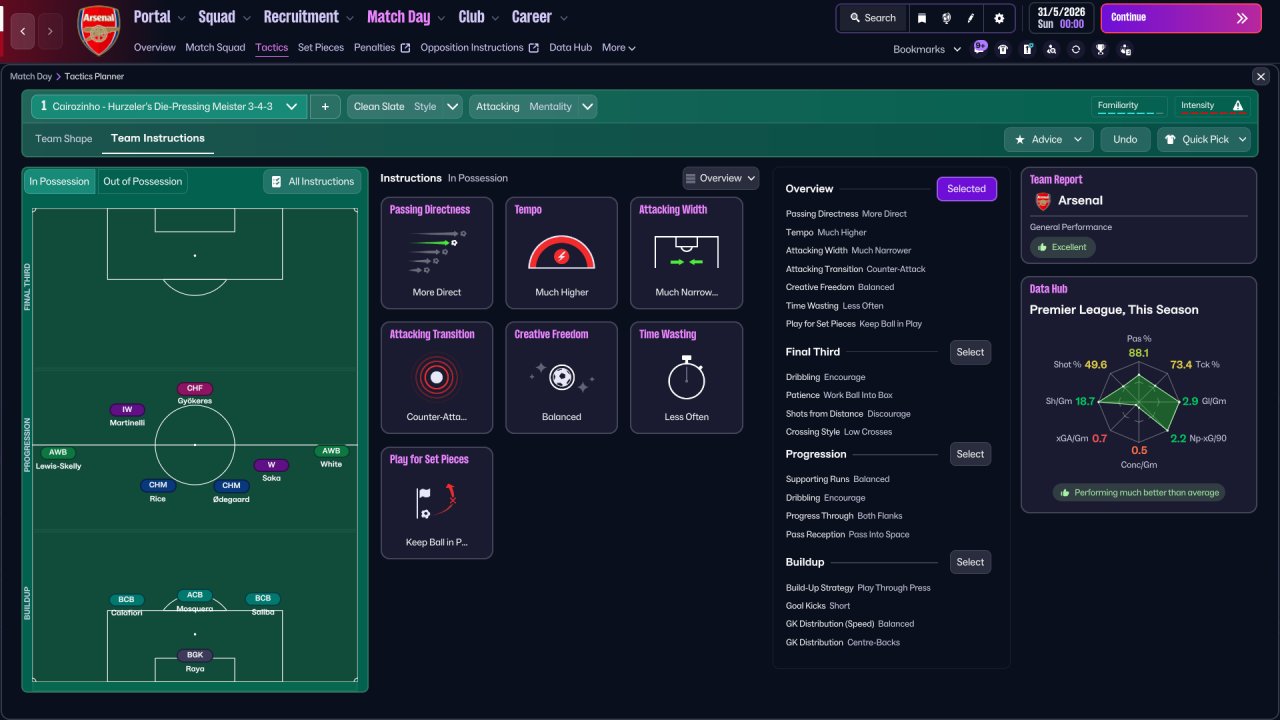Switch pitch view to Out of Possession
This screenshot has height=720, width=1280.
pos(143,181)
